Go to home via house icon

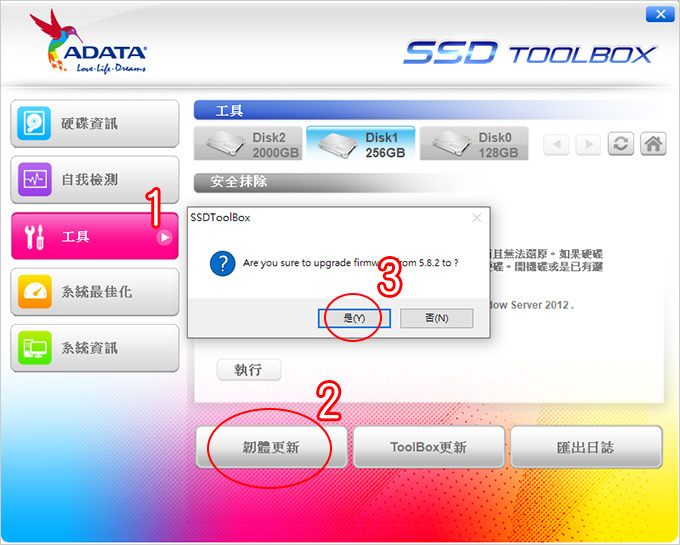(653, 144)
